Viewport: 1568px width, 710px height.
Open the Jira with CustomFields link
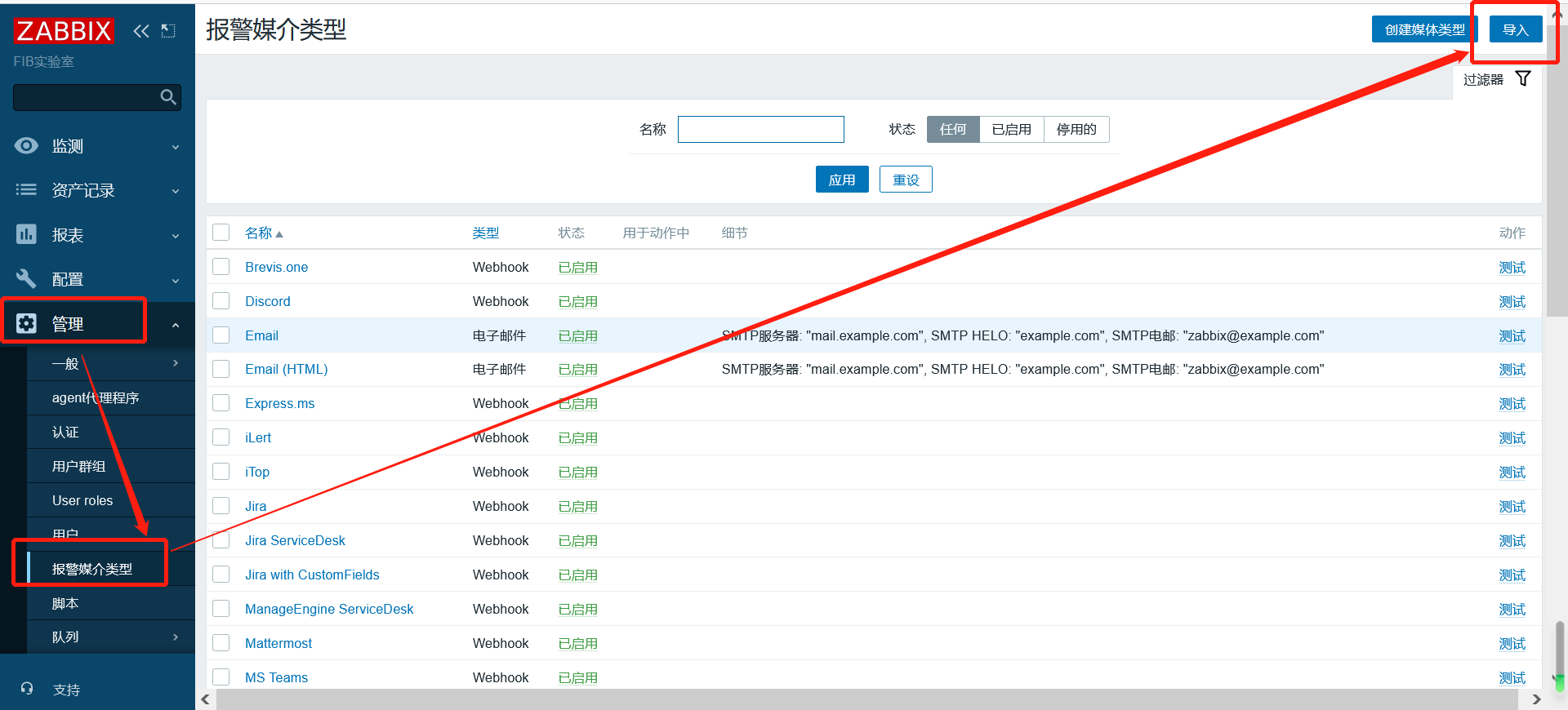312,575
